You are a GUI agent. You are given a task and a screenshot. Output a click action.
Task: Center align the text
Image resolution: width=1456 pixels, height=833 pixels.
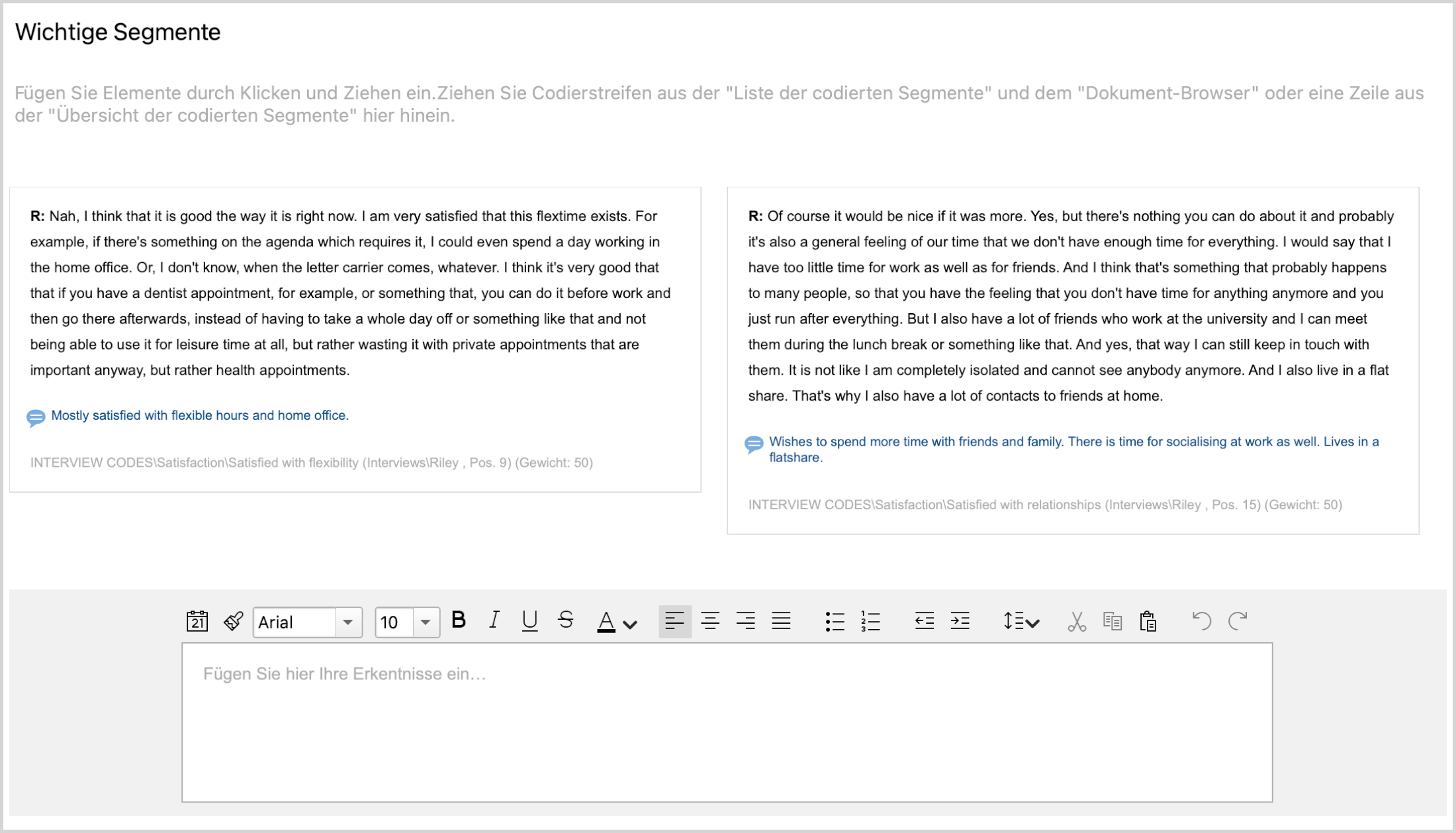(710, 621)
